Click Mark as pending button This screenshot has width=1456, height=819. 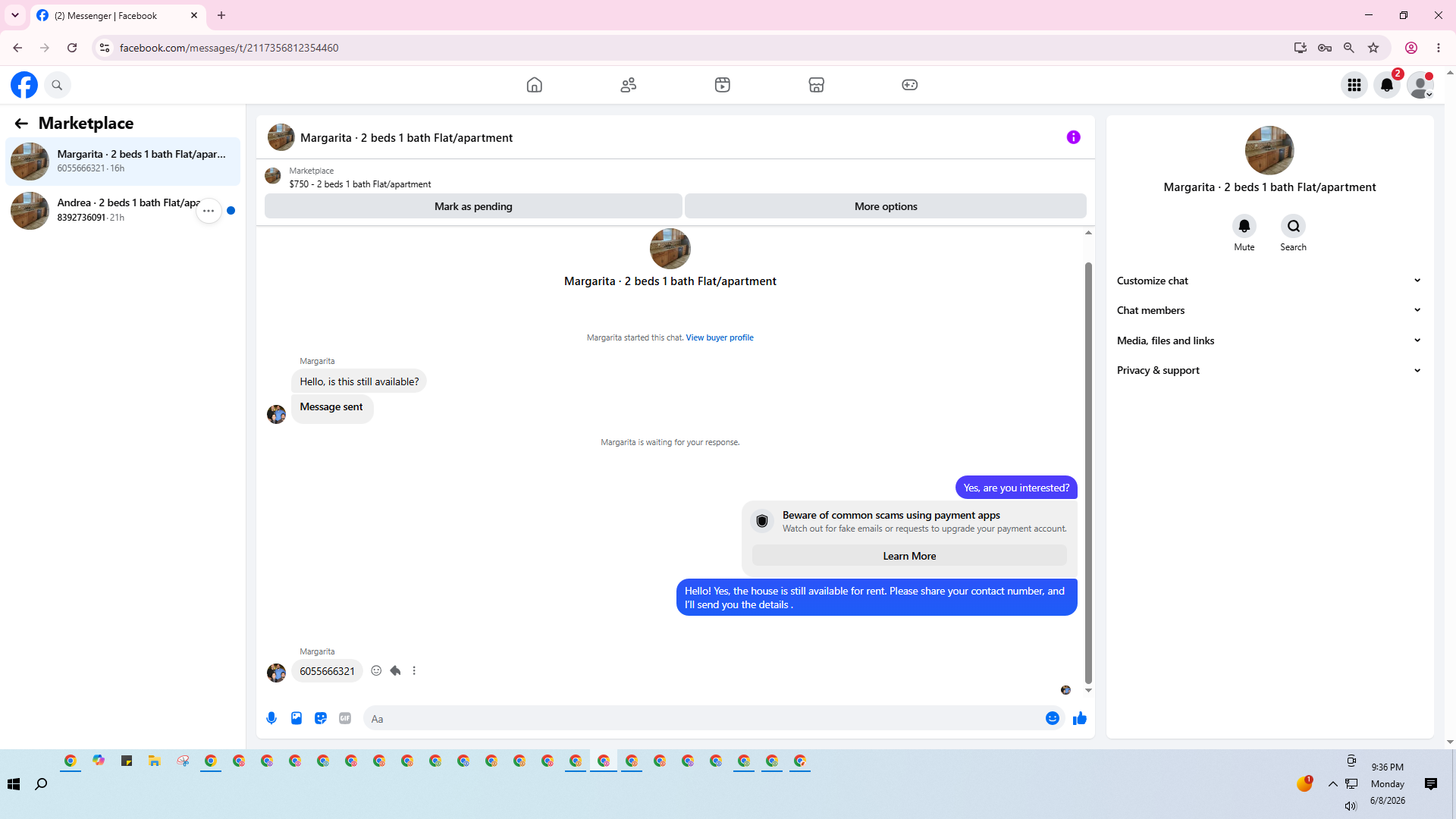473,206
